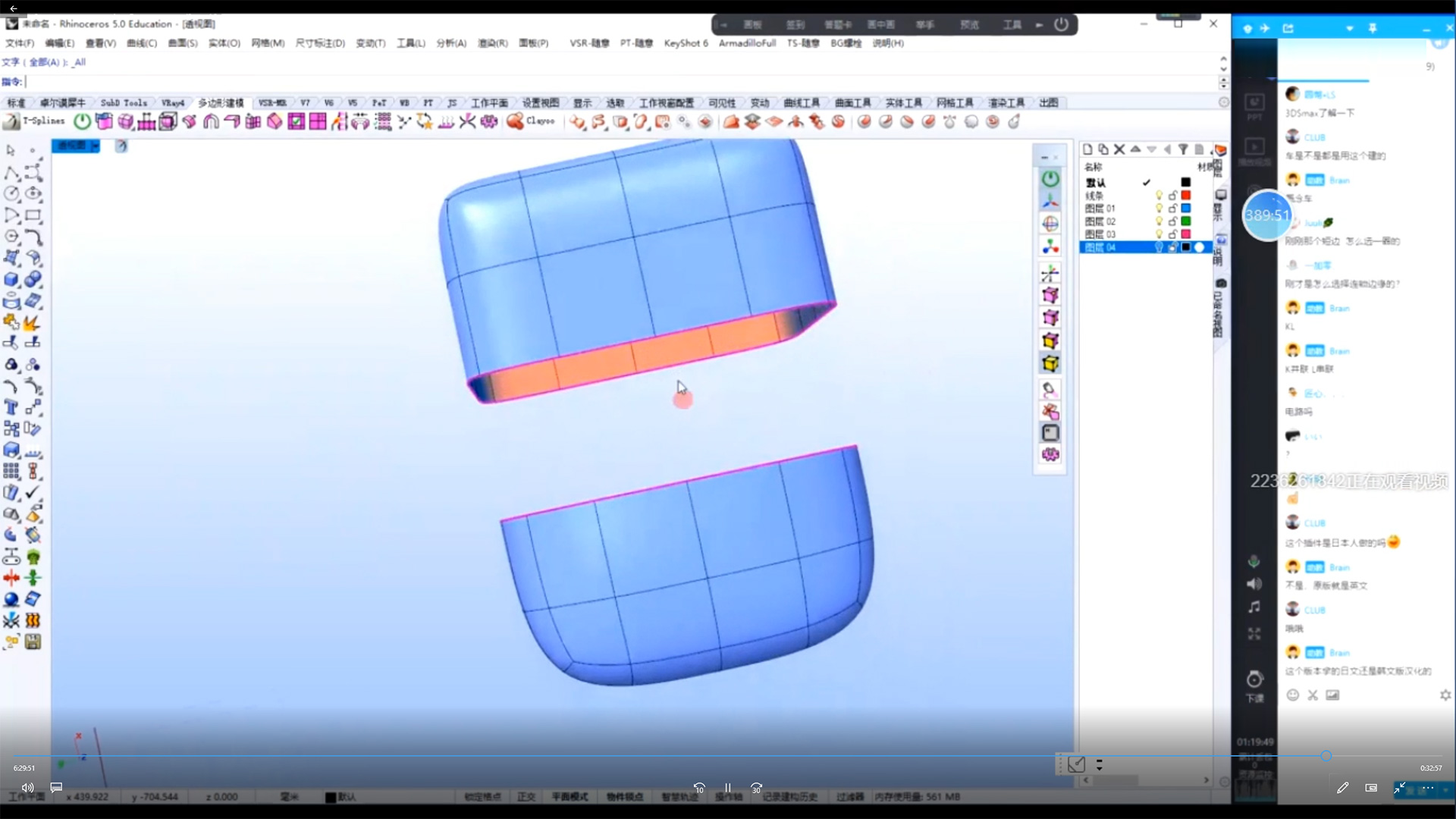Select the 图层 04 layer row
This screenshot has width=1456, height=819.
1145,247
